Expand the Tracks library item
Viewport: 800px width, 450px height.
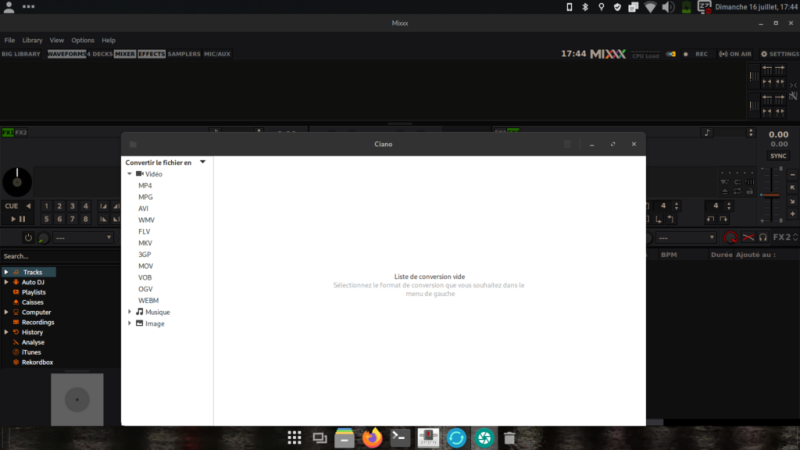[x=6, y=272]
